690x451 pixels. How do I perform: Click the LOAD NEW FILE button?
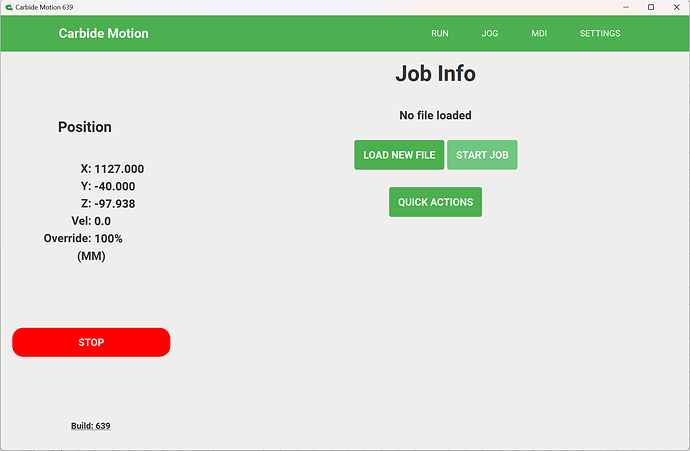[399, 155]
